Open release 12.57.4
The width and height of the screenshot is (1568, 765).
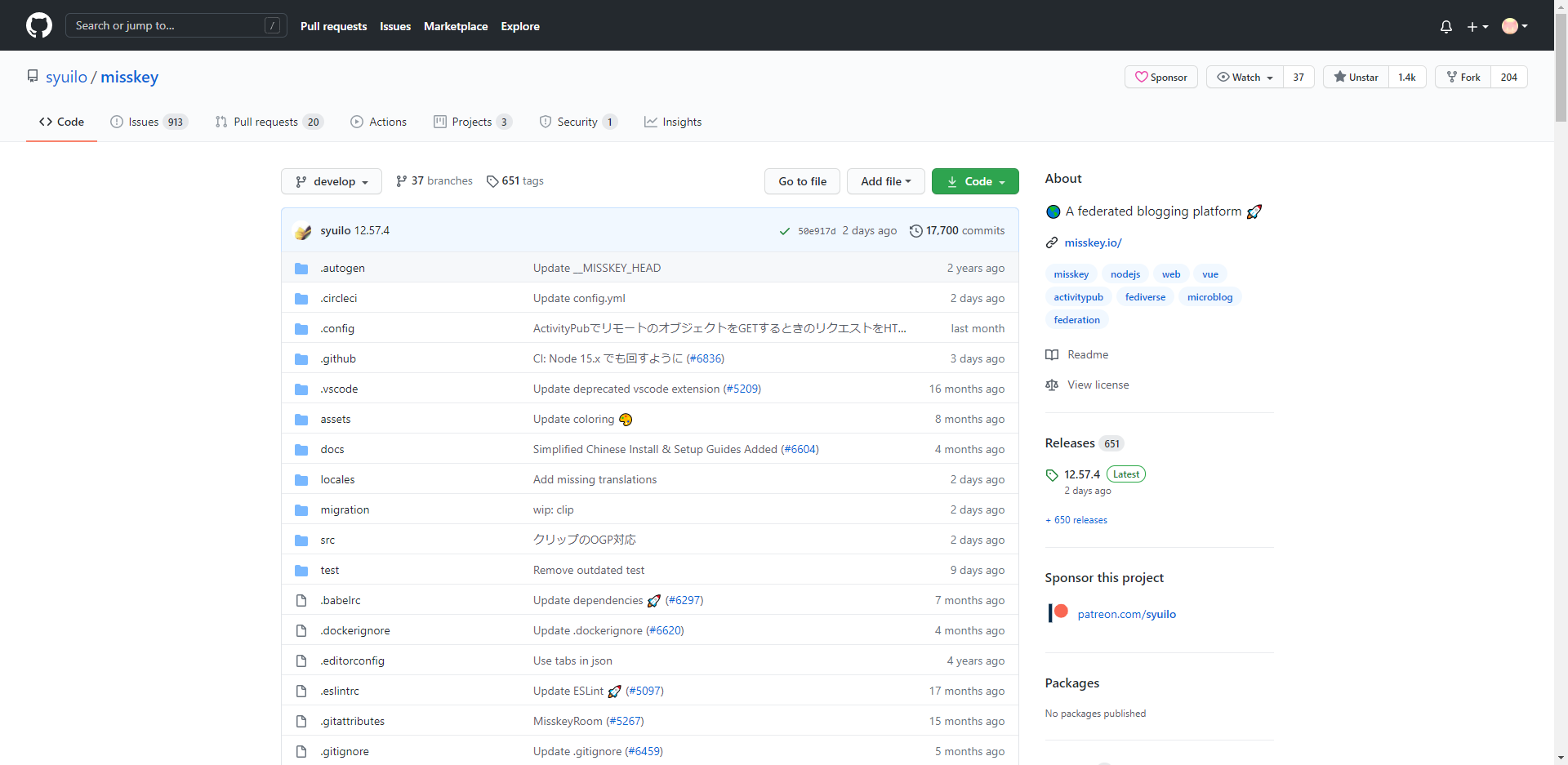click(1081, 474)
